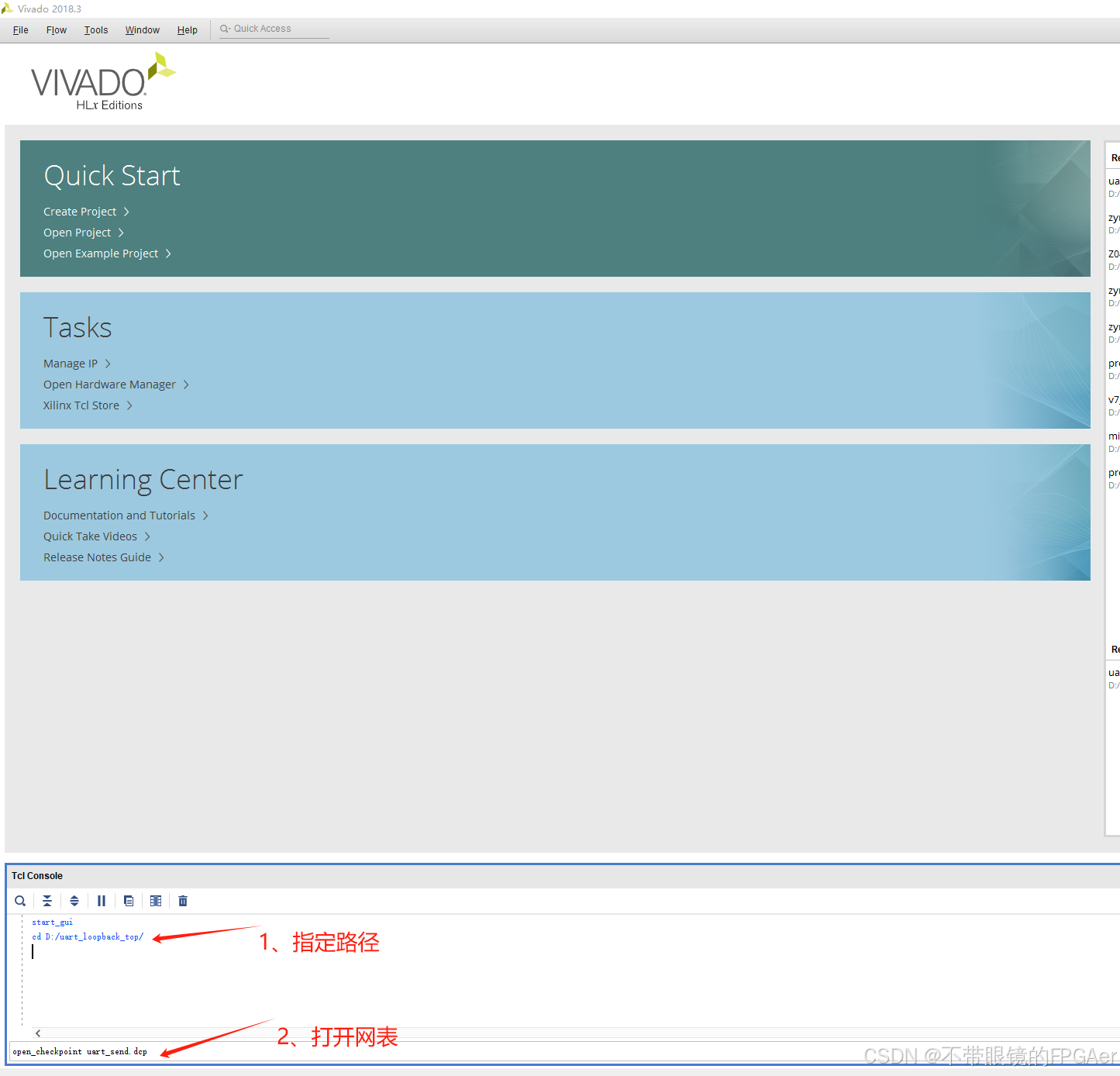Click the Open Project link
1120x1076 pixels.
[77, 233]
